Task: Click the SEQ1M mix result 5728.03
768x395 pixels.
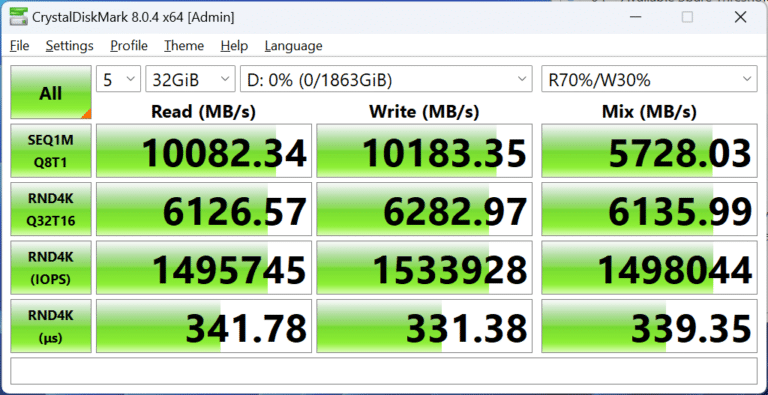Action: [649, 150]
